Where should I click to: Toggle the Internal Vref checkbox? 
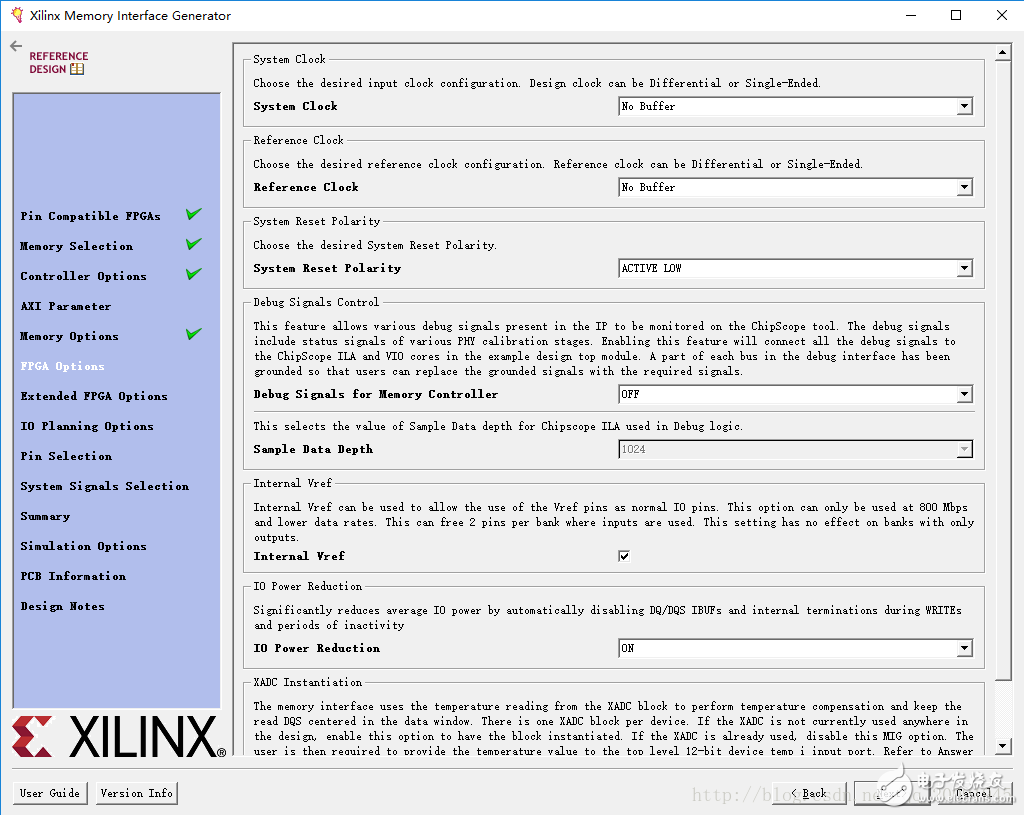click(624, 556)
